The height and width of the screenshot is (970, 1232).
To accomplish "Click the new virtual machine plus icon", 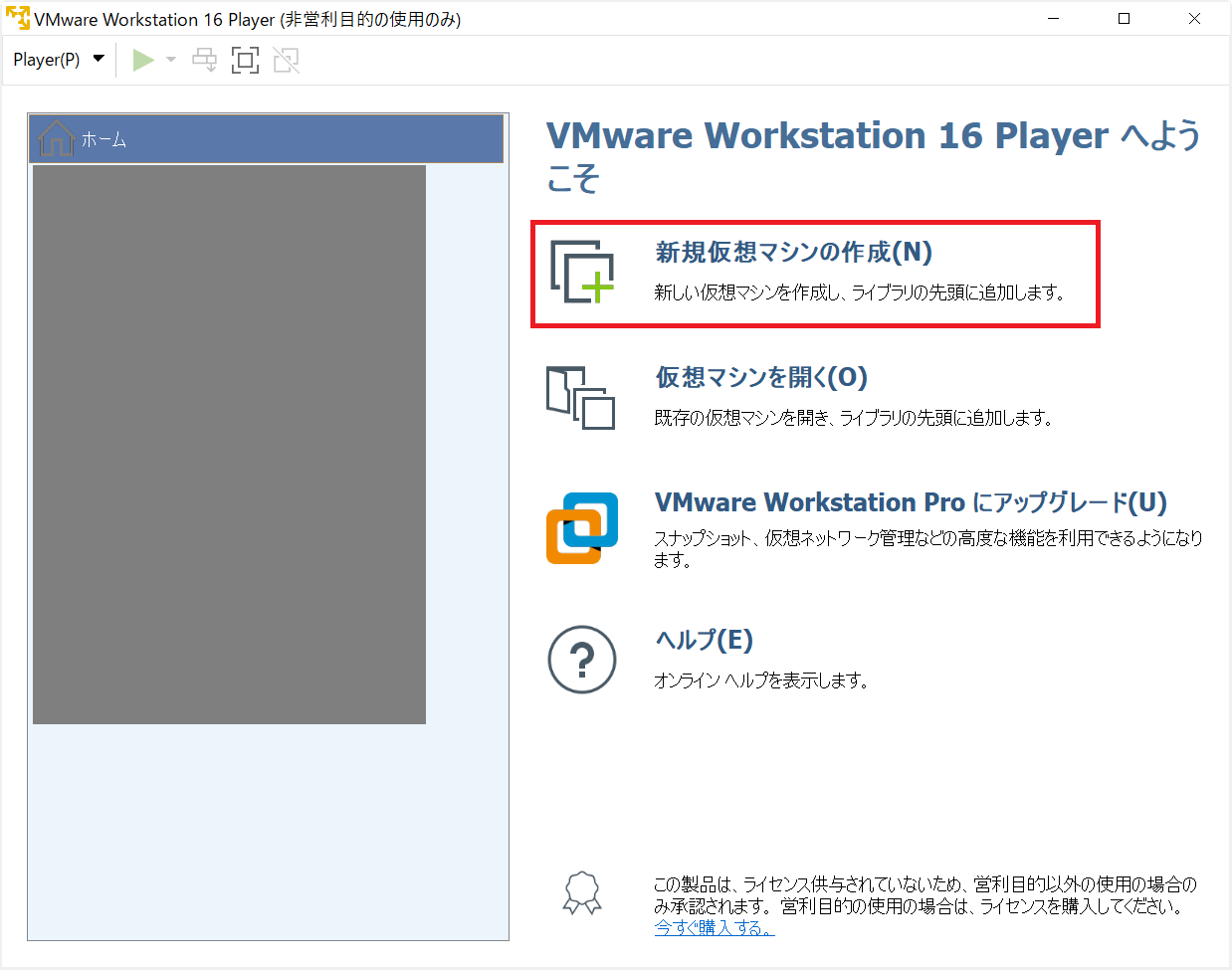I will pos(582,272).
